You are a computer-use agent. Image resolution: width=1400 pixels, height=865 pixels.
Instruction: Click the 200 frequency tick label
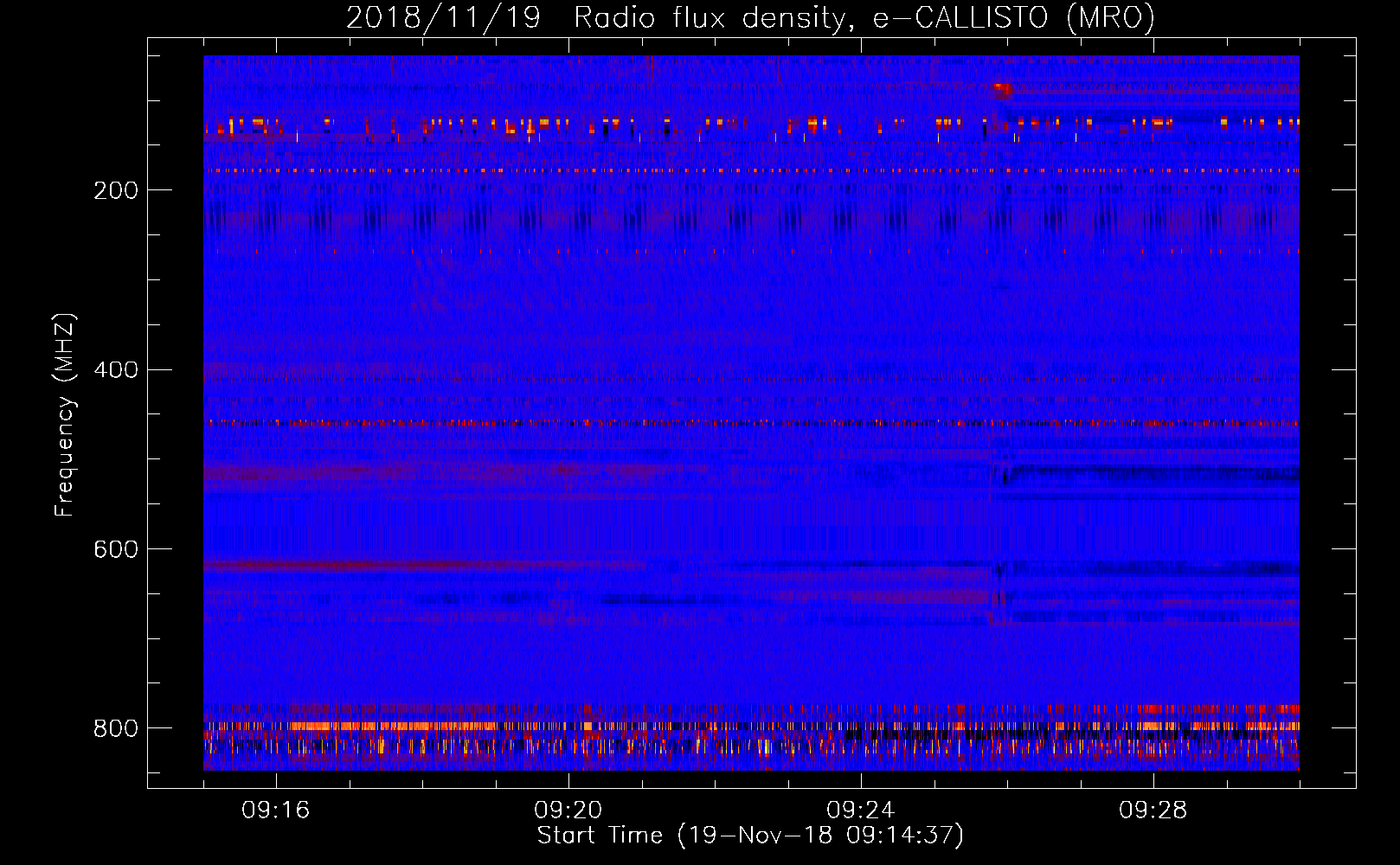[x=116, y=190]
